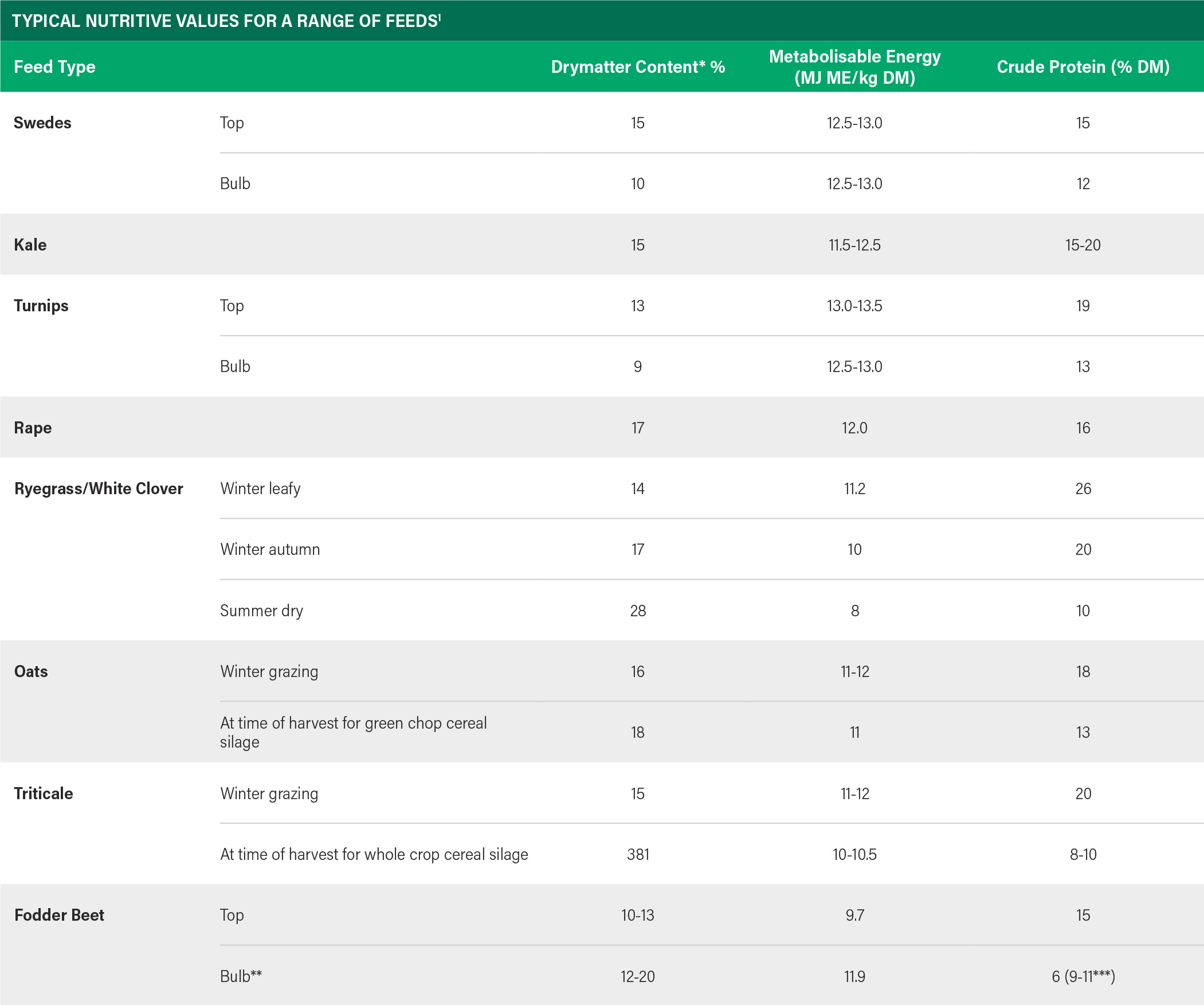Click Kale crude protein value '15-20'
The width and height of the screenshot is (1204, 1005).
tap(1083, 245)
